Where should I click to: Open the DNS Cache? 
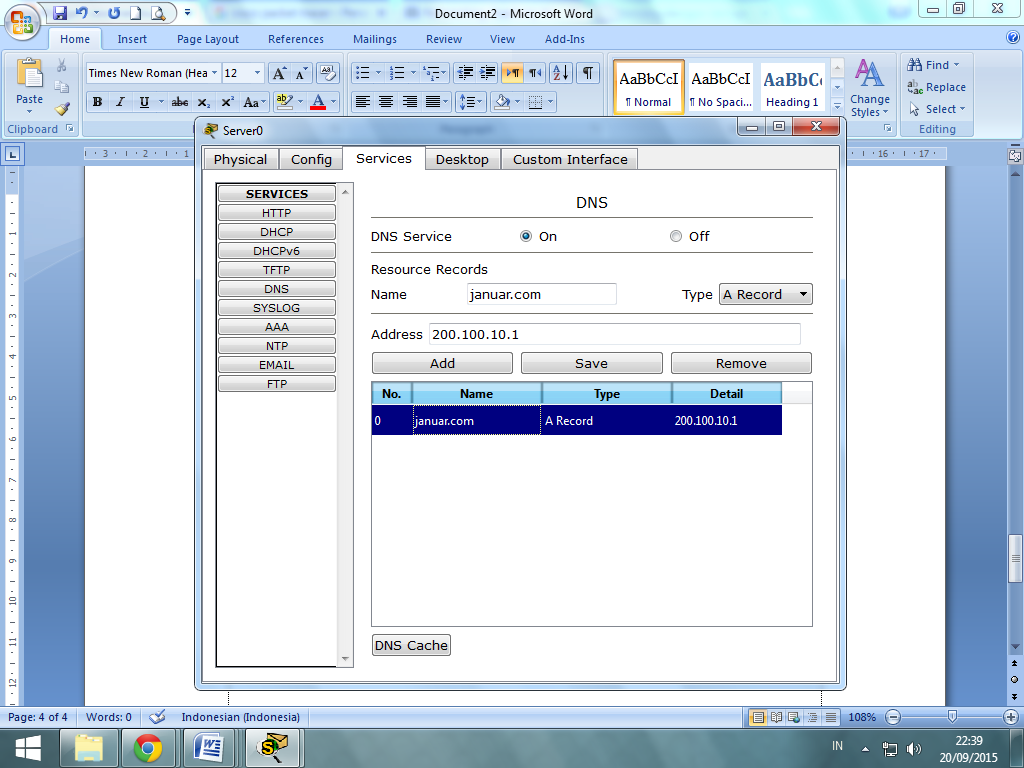pyautogui.click(x=411, y=645)
